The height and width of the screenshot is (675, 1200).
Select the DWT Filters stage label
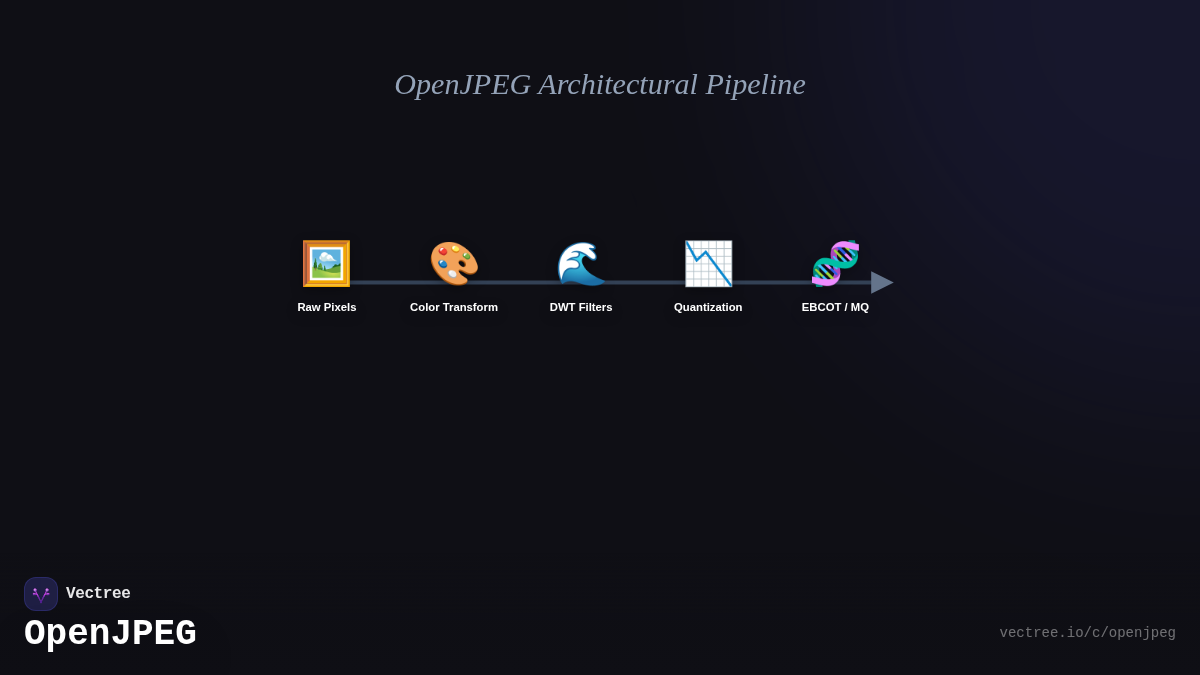581,307
